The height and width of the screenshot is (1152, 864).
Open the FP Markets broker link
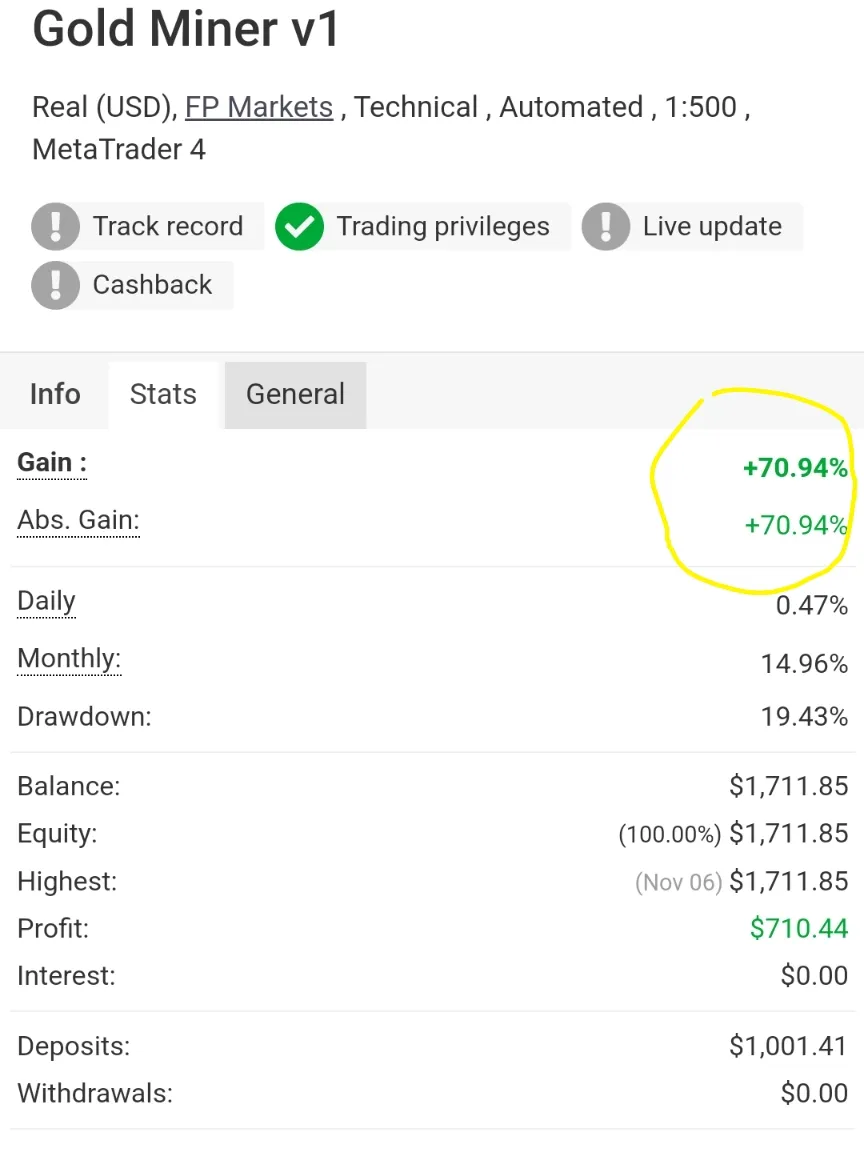click(259, 107)
